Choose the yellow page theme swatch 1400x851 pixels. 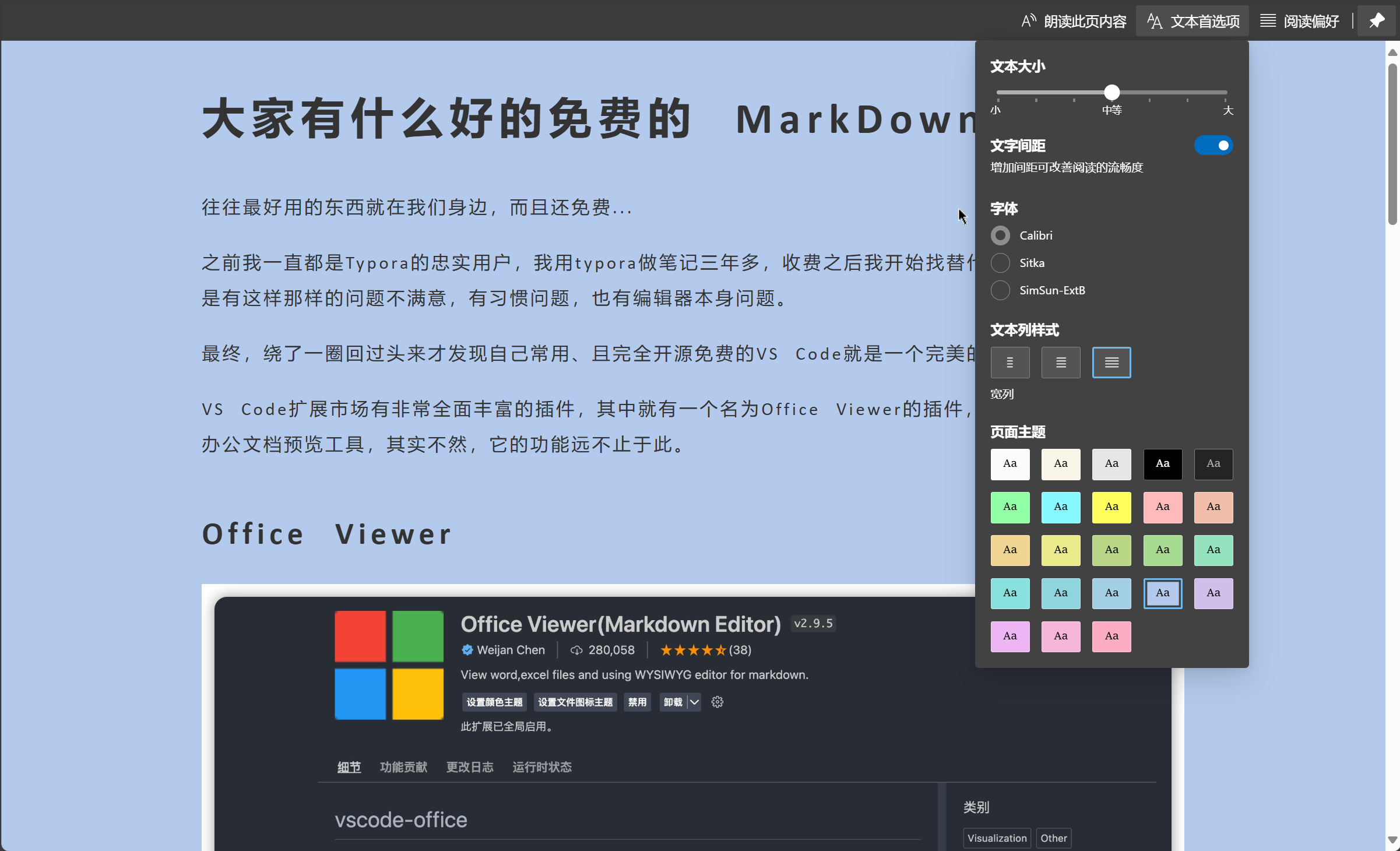[1111, 507]
